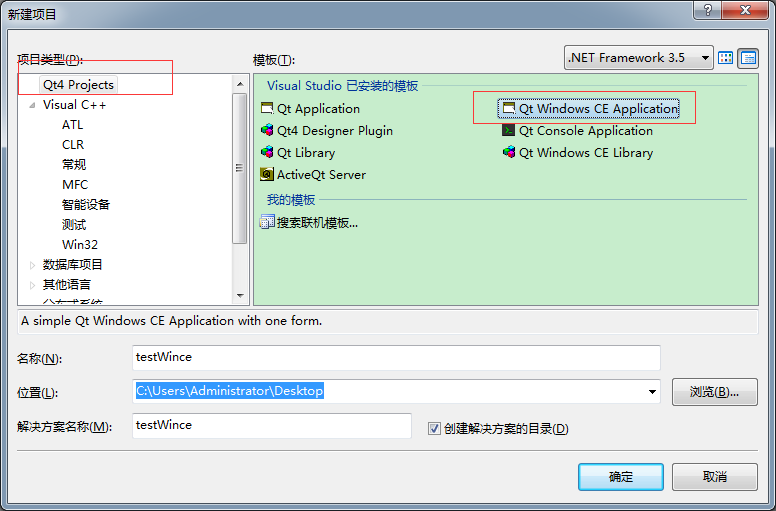Select the MFC project type

[75, 185]
